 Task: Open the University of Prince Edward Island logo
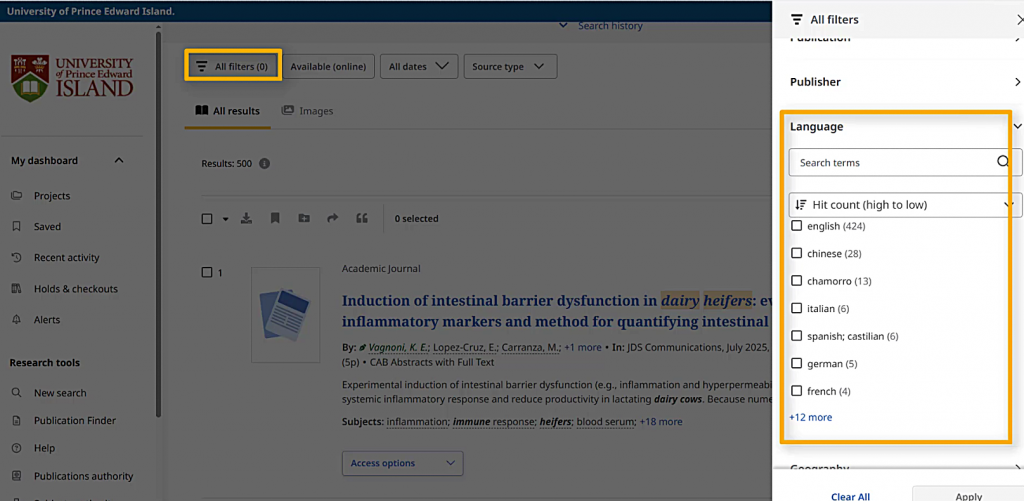72,77
